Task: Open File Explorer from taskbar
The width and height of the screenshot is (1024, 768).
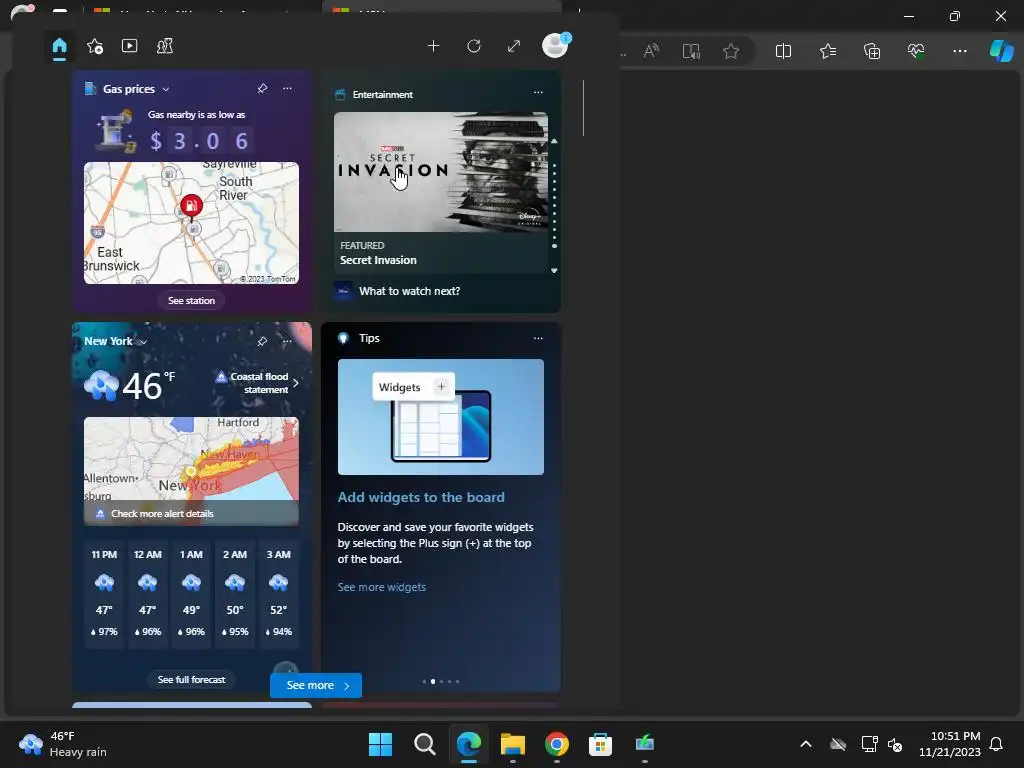Action: [513, 744]
